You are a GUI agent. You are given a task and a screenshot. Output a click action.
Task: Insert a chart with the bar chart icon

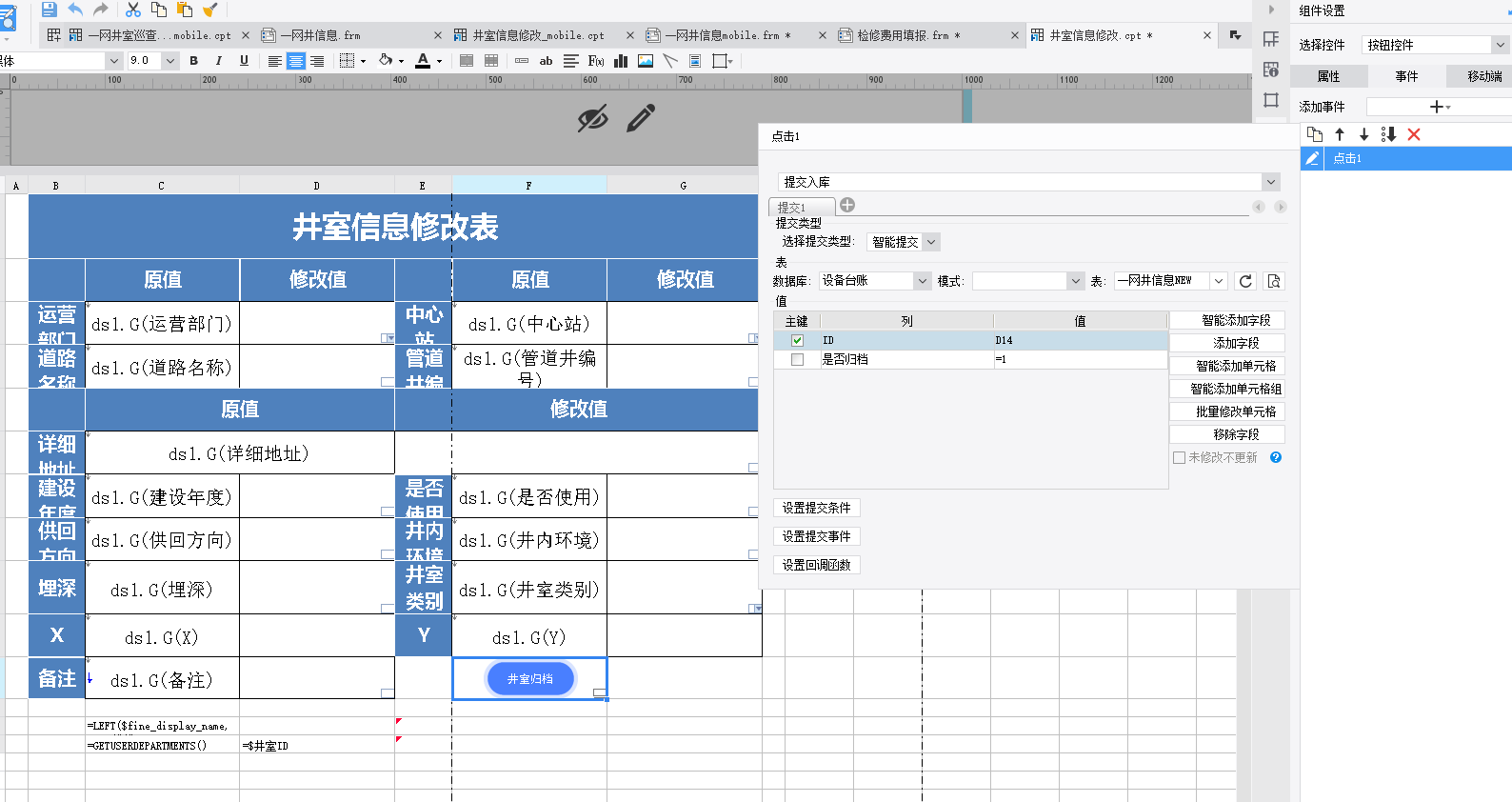coord(621,61)
